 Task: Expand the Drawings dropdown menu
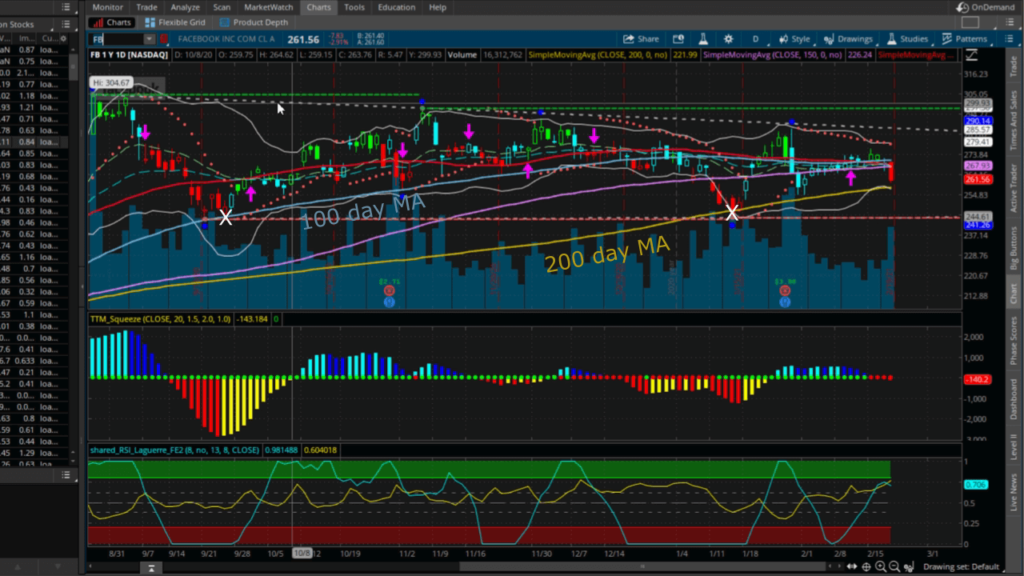(x=848, y=39)
